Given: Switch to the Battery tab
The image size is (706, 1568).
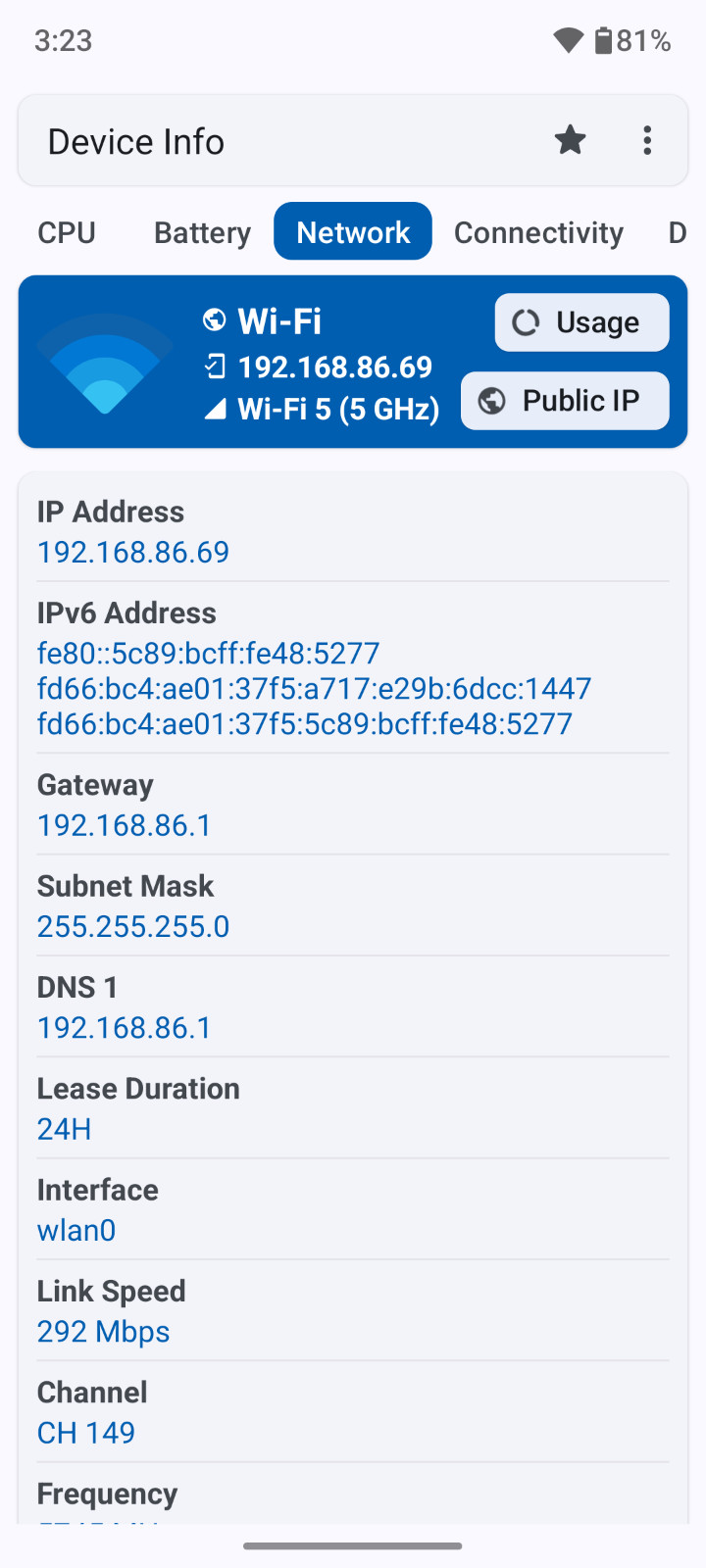Looking at the screenshot, I should coord(202,232).
